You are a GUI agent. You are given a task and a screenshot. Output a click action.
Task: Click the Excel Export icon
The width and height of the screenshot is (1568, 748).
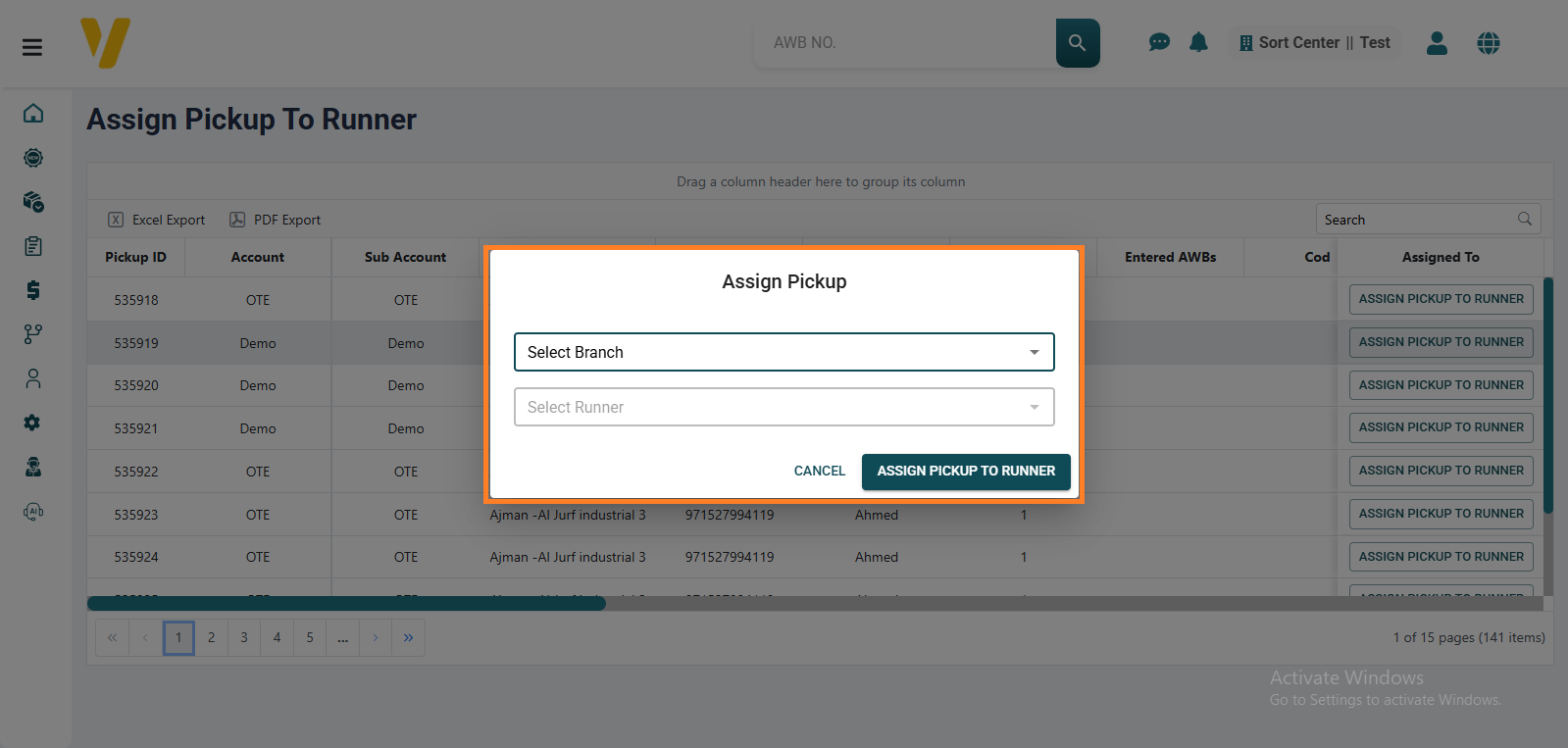(x=116, y=220)
